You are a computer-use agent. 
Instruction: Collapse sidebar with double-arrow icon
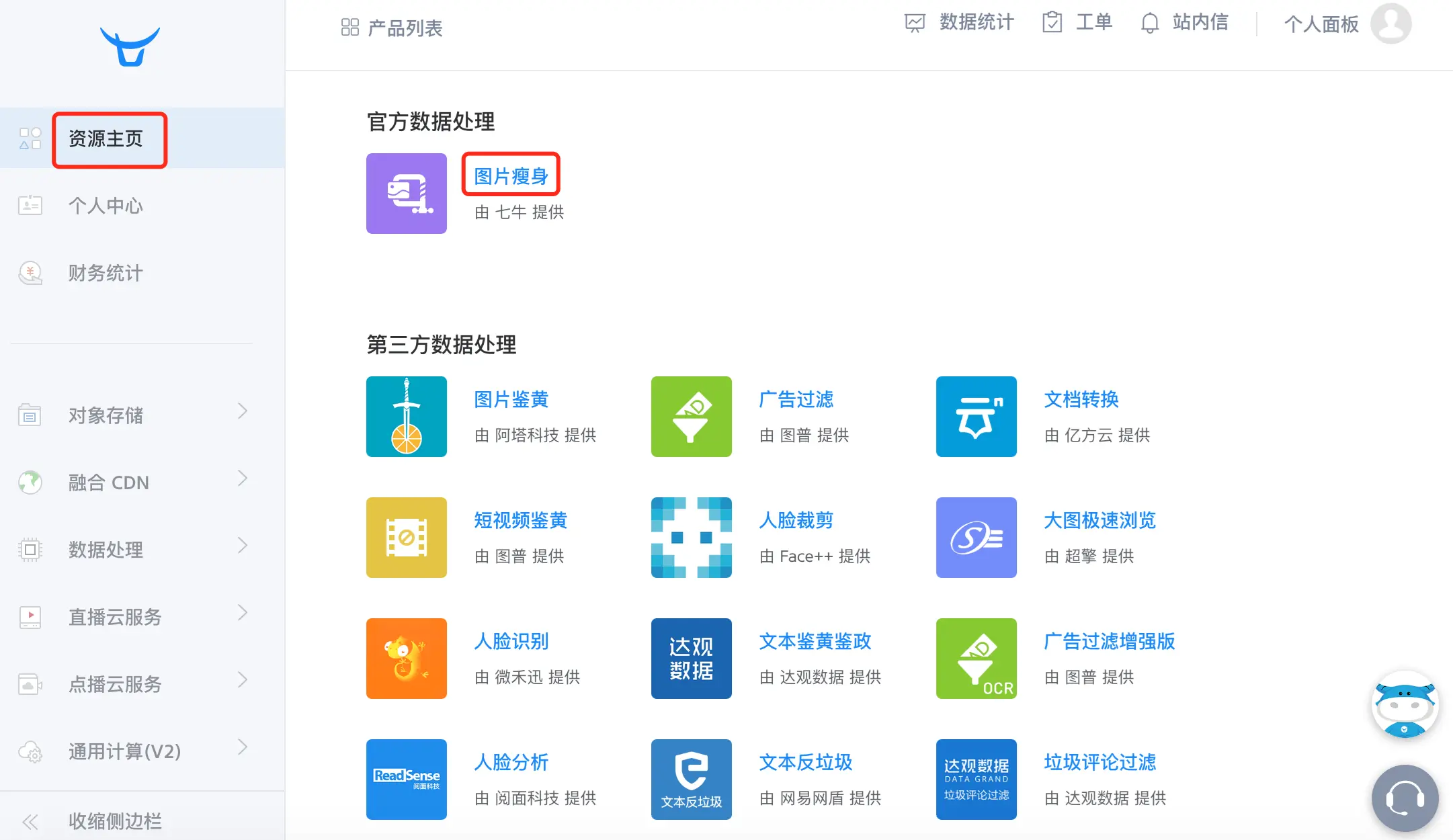[x=30, y=821]
